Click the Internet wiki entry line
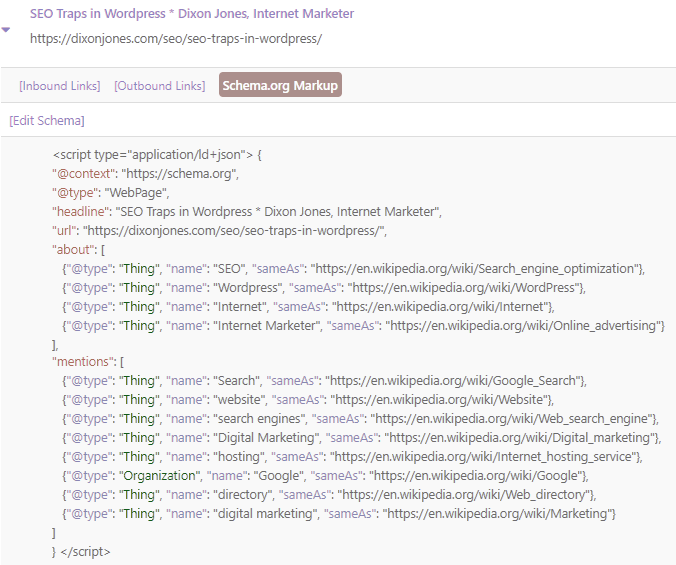The height and width of the screenshot is (565, 676). pyautogui.click(x=308, y=306)
